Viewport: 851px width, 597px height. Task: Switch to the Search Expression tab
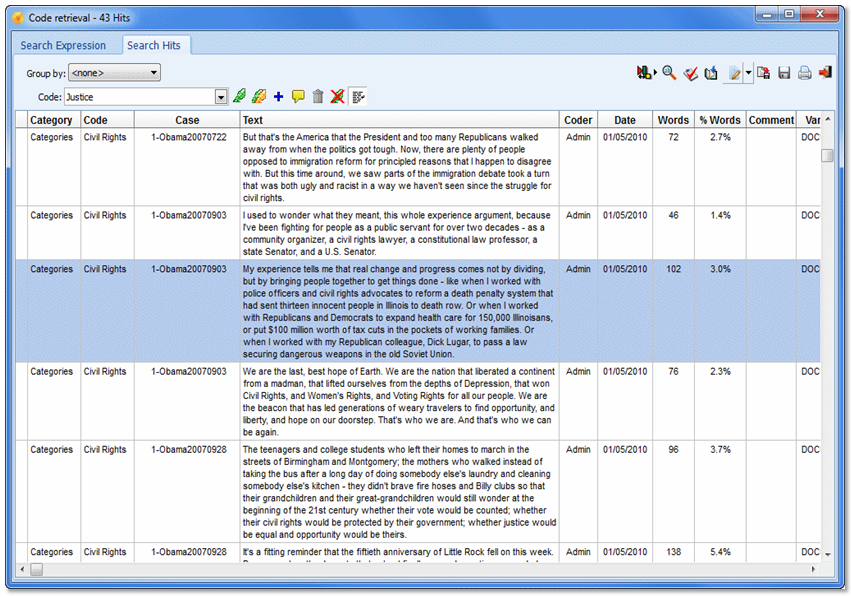click(x=63, y=45)
